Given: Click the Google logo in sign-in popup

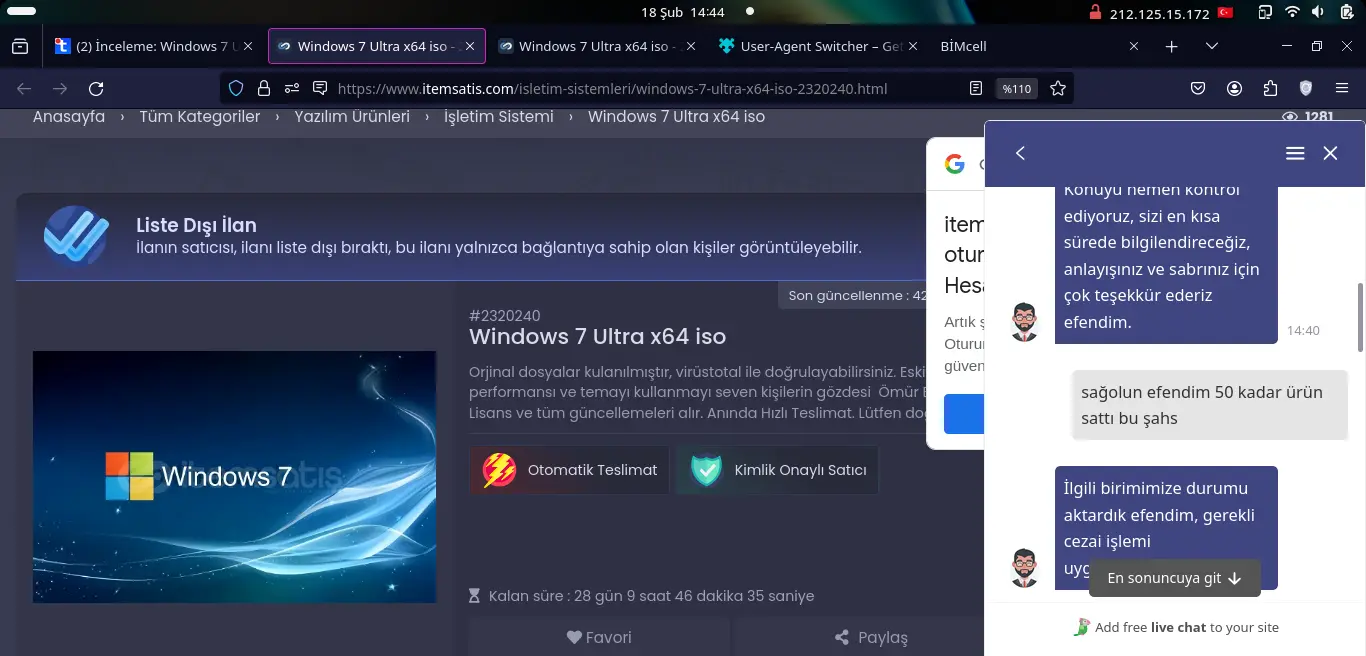Looking at the screenshot, I should [955, 164].
